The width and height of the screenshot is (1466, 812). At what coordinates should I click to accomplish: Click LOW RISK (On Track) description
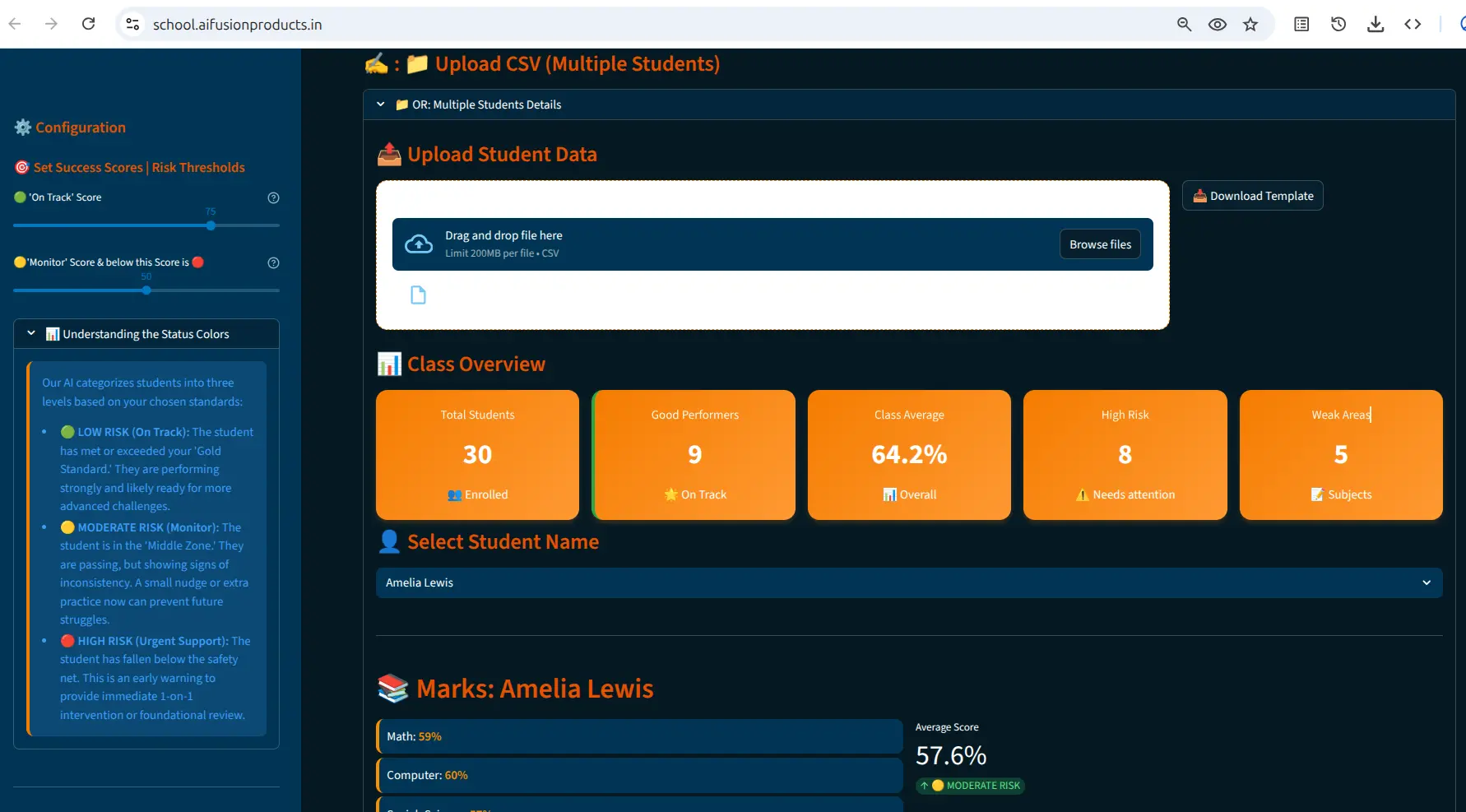156,469
